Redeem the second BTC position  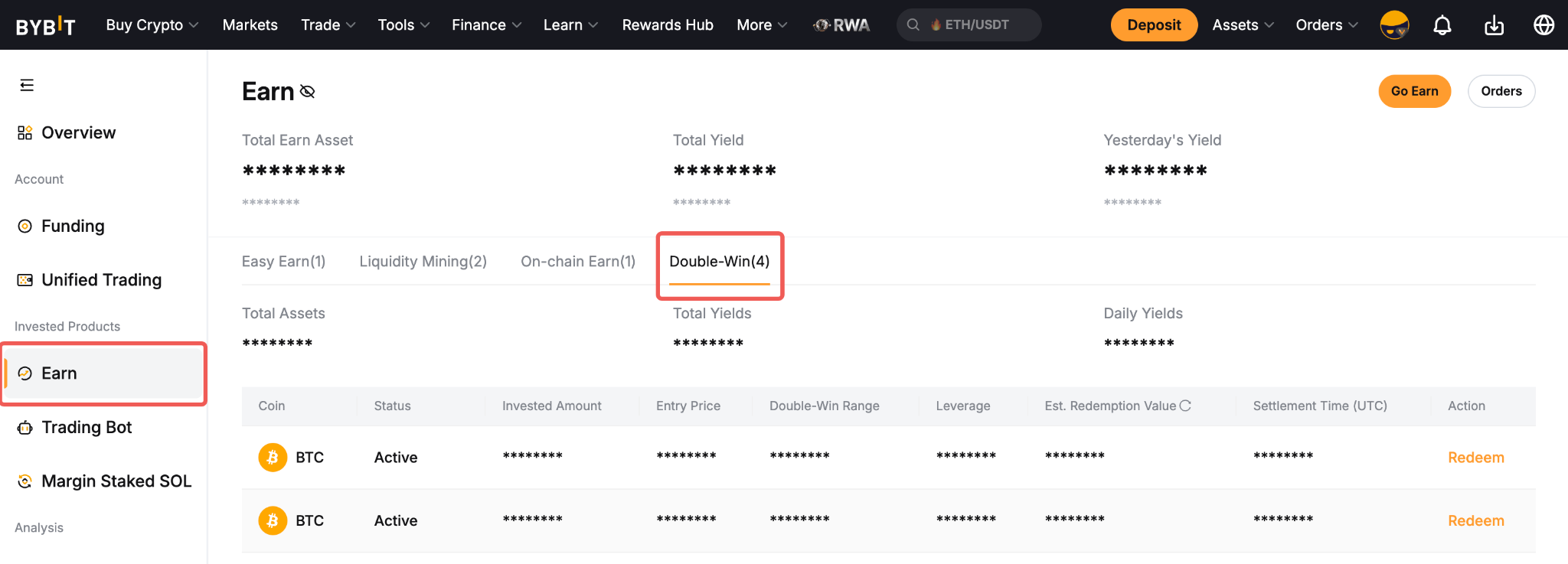[1476, 521]
